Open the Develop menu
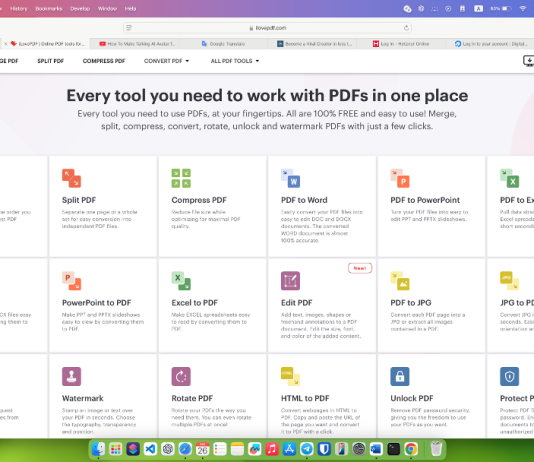 [x=80, y=9]
